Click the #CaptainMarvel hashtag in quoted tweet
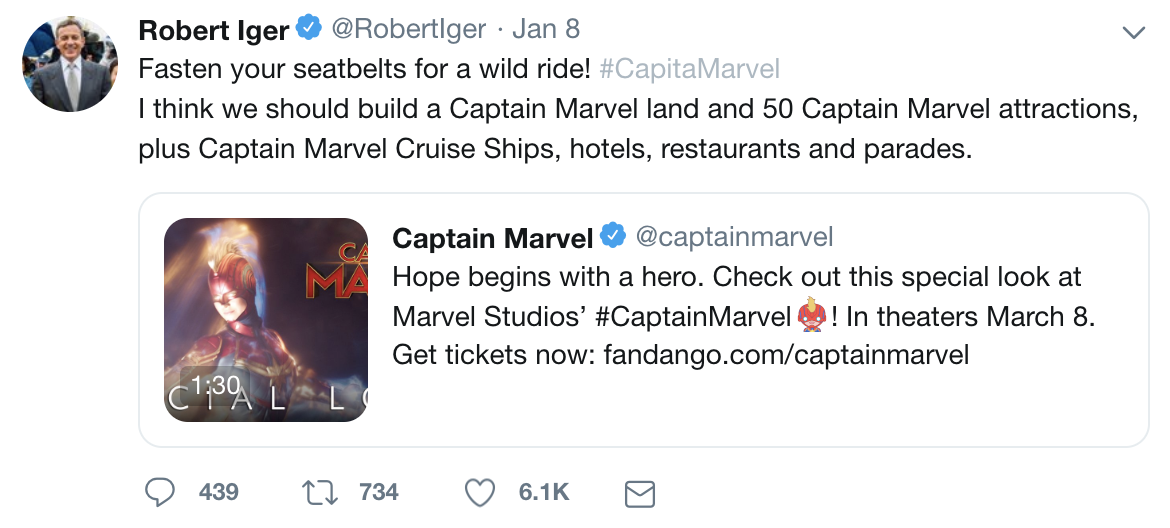 click(x=692, y=316)
